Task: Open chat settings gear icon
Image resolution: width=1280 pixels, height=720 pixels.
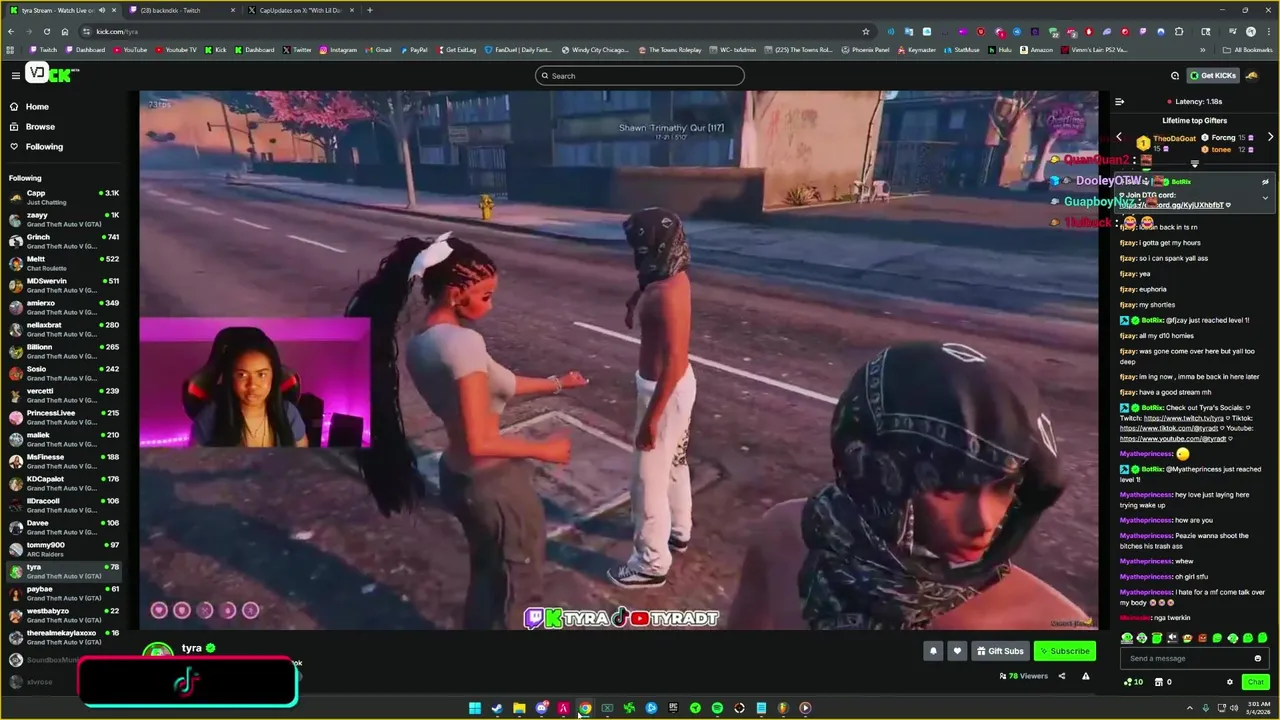Action: point(1230,682)
